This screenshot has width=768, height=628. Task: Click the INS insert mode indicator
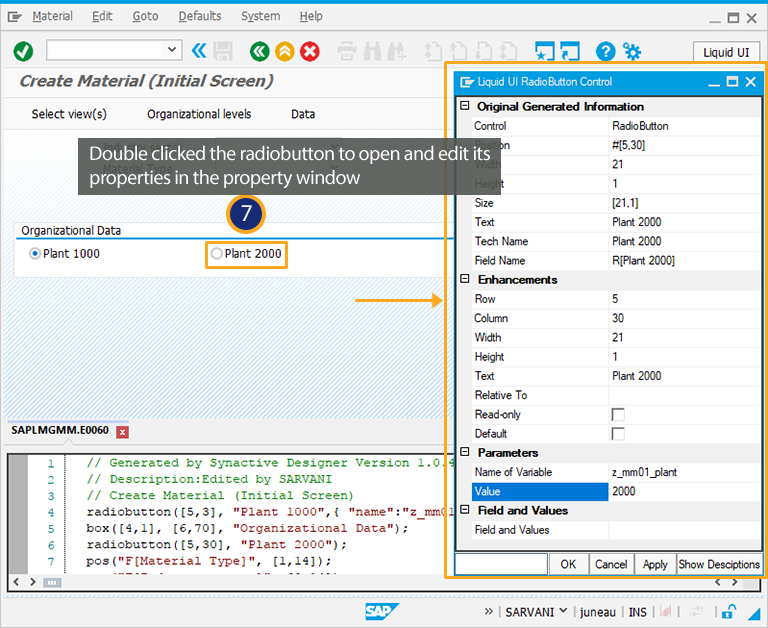637,612
